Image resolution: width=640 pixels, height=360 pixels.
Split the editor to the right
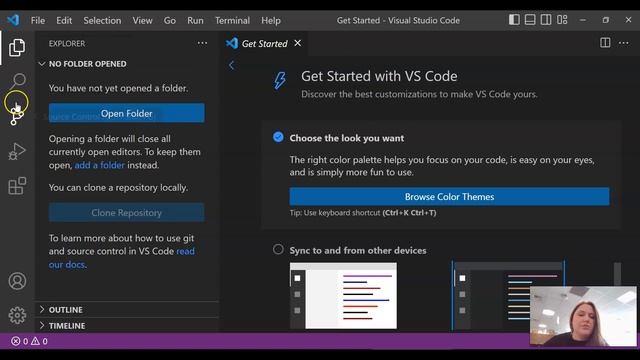(x=605, y=43)
